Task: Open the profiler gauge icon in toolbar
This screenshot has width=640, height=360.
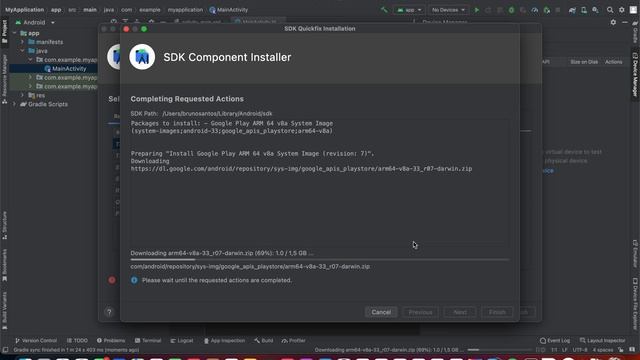Action: point(535,10)
